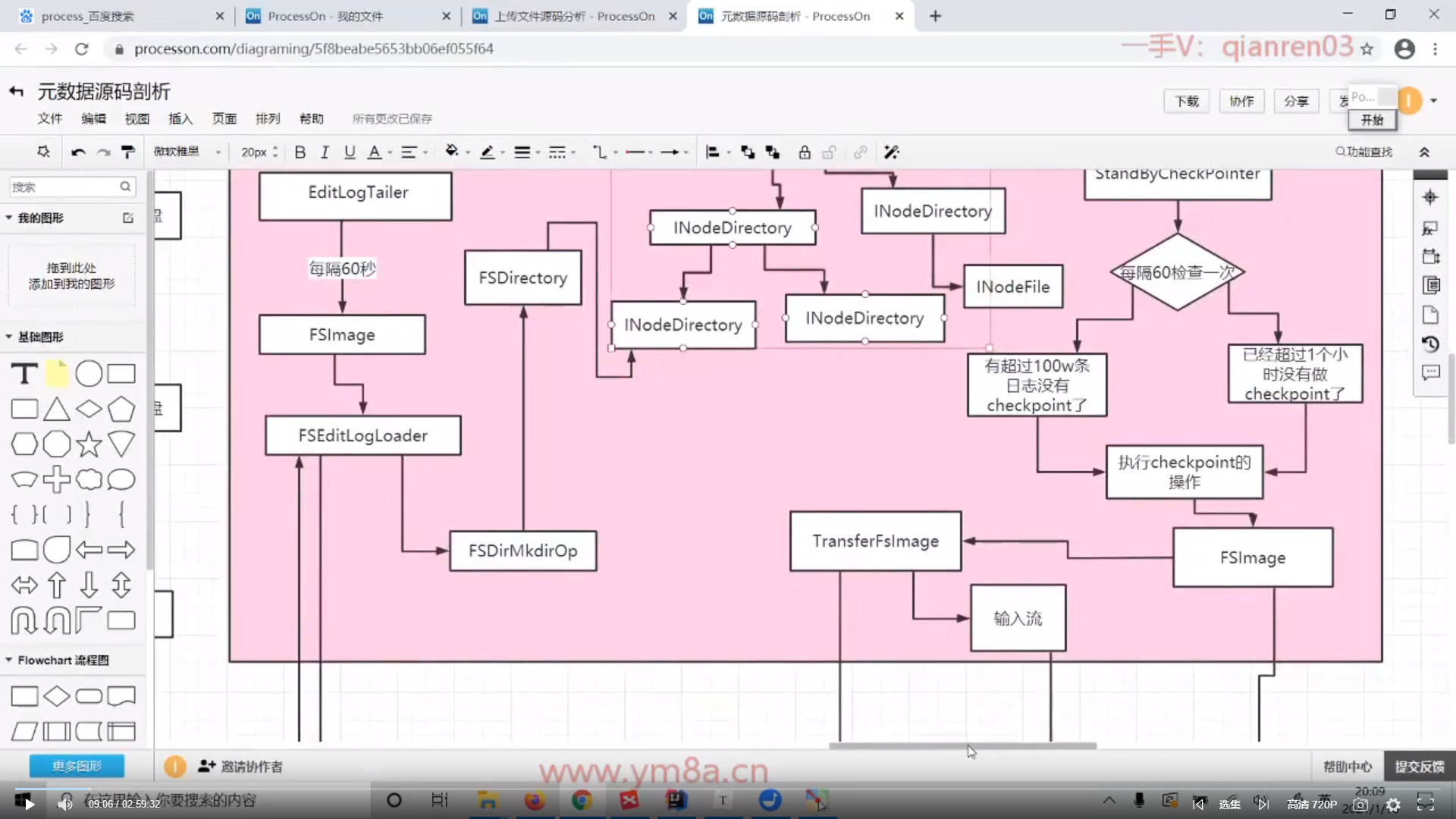
Task: Open the history clock panel icon
Action: coord(1430,344)
